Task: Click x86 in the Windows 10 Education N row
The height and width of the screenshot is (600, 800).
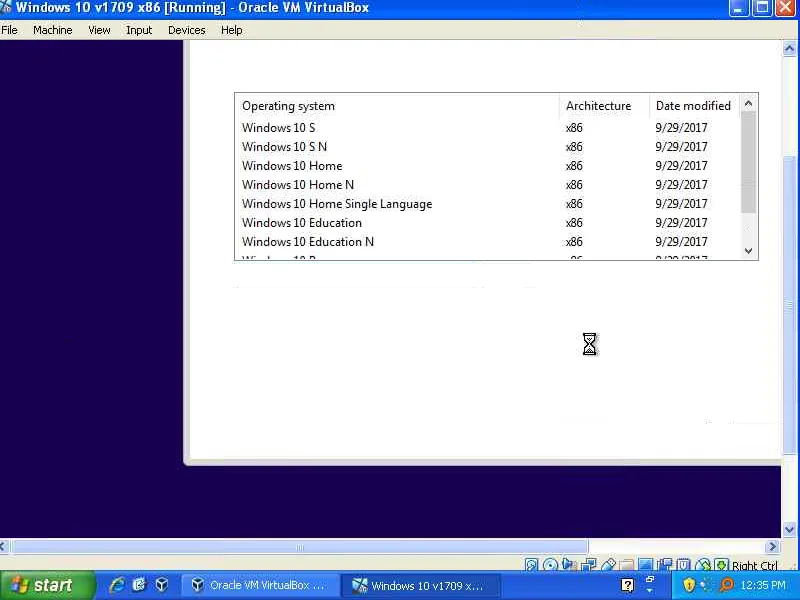Action: click(x=574, y=242)
